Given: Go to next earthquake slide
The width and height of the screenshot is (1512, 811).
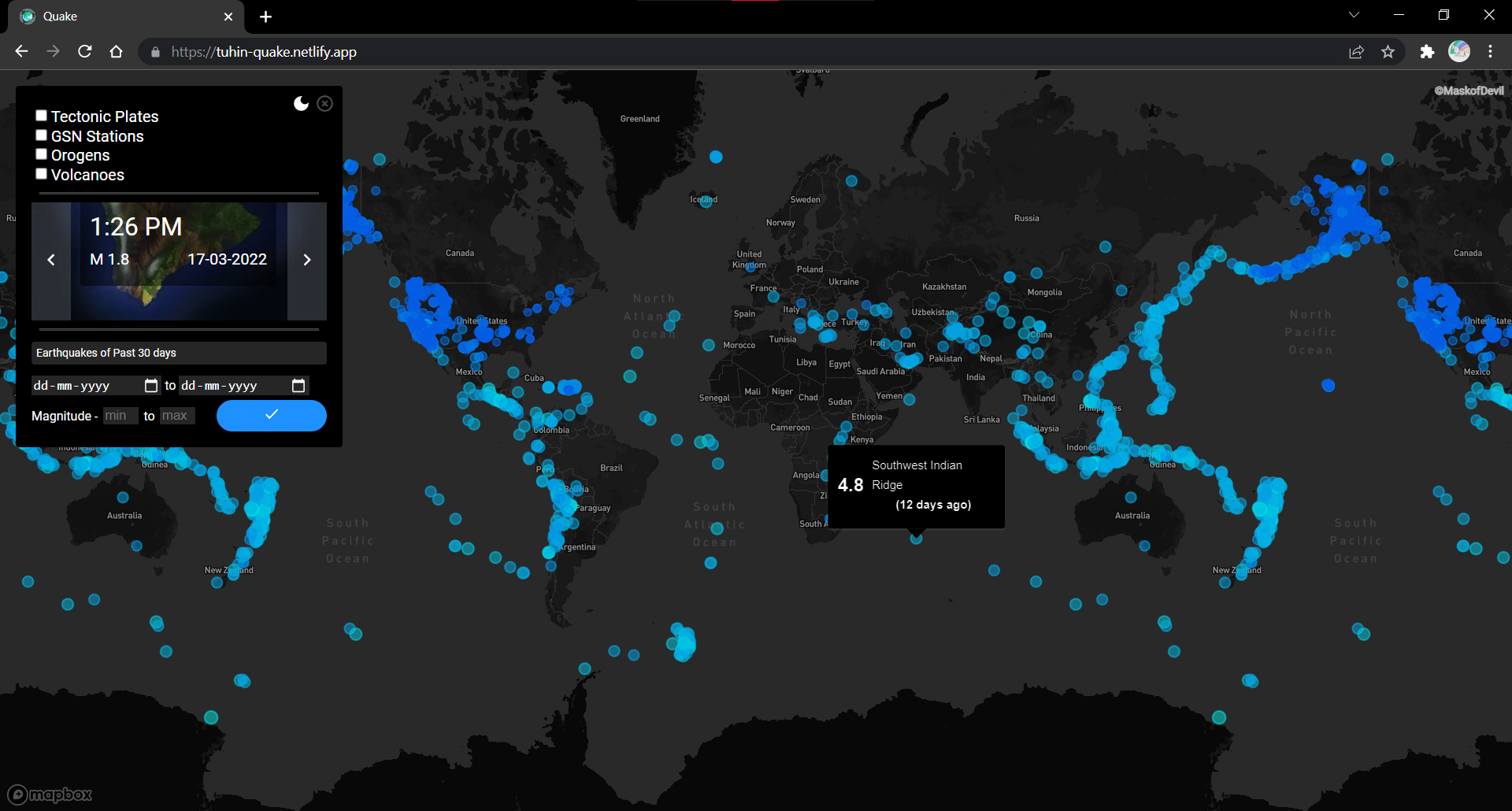Looking at the screenshot, I should click(307, 260).
